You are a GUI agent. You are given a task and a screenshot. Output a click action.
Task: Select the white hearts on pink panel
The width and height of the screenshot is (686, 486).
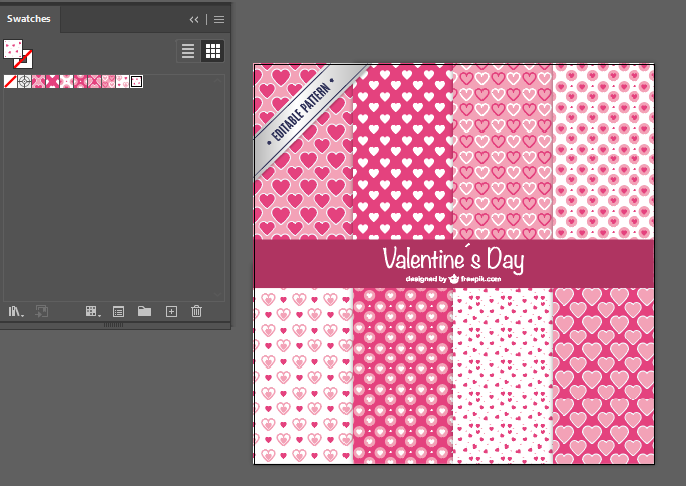(x=402, y=152)
